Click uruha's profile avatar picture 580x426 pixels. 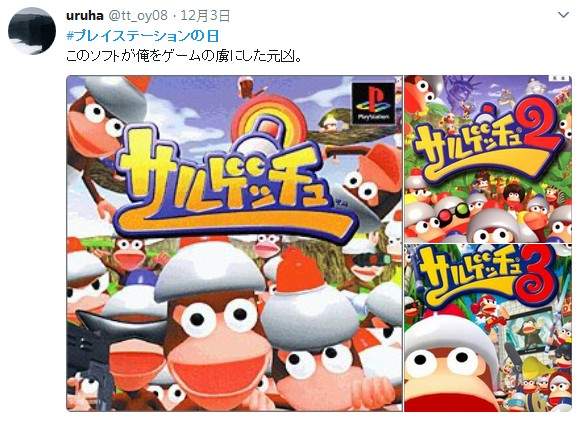pyautogui.click(x=32, y=30)
